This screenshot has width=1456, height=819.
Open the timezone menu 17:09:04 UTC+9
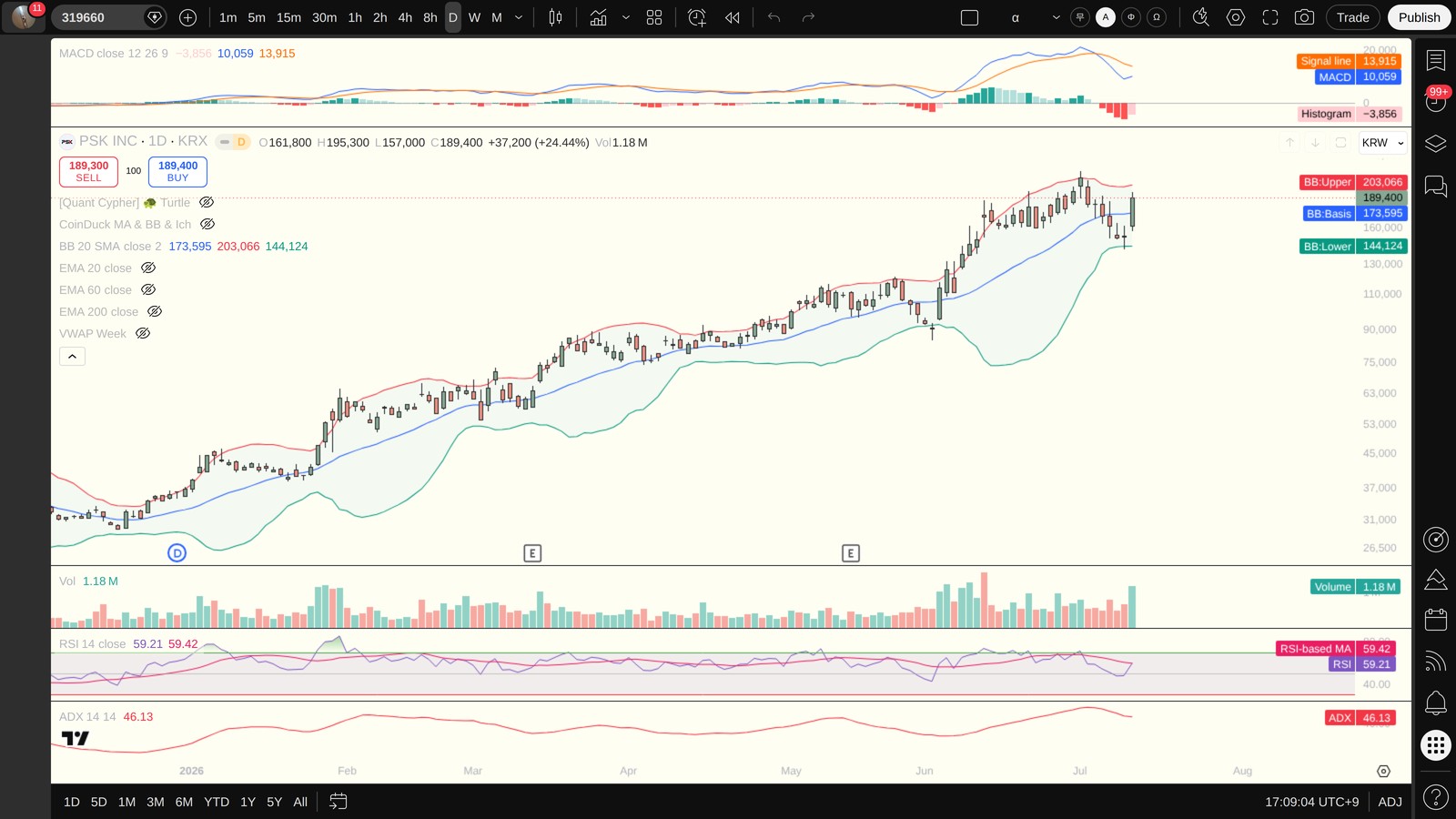tap(1311, 802)
